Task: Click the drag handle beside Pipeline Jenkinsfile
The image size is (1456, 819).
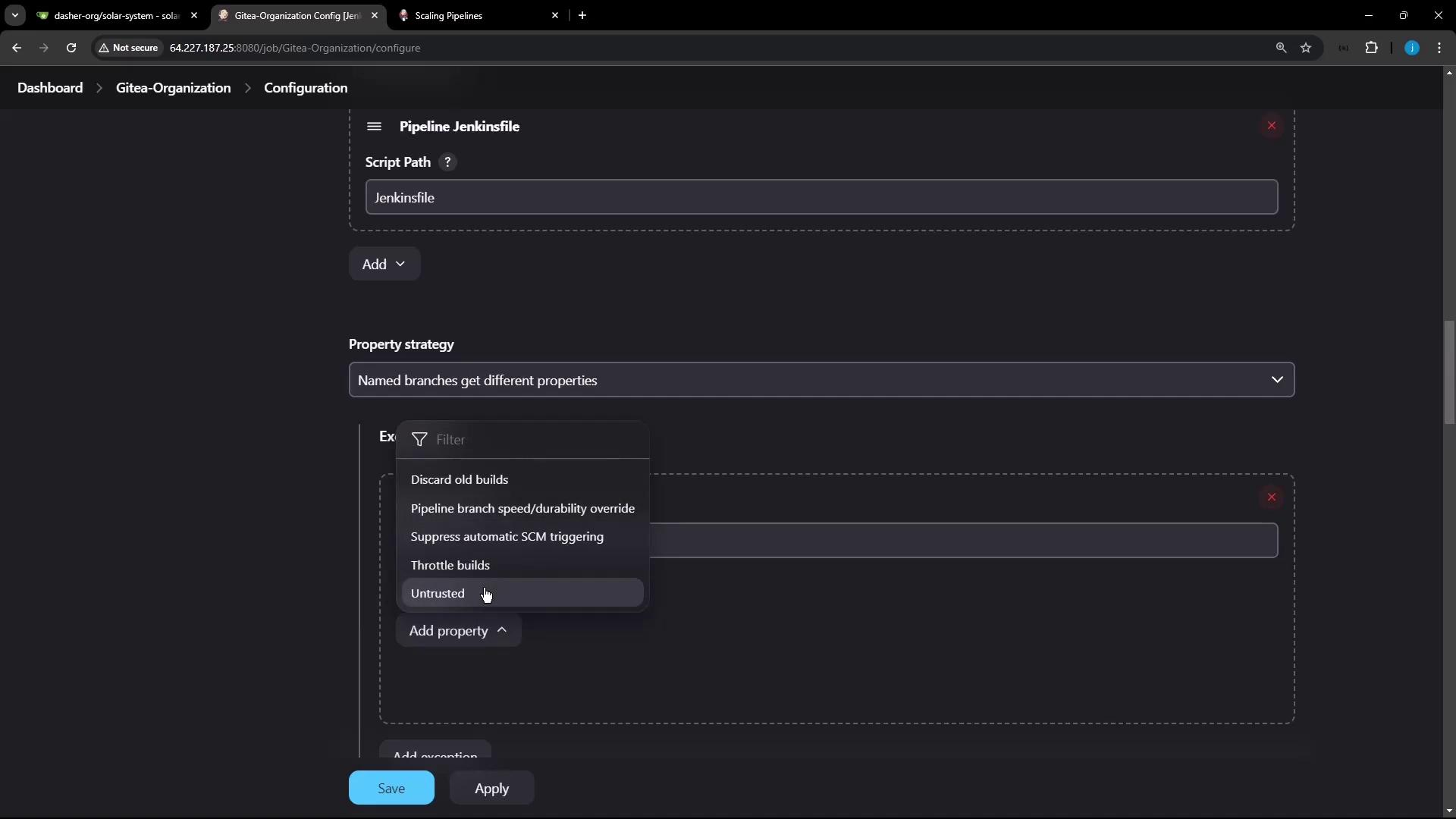Action: 374,127
